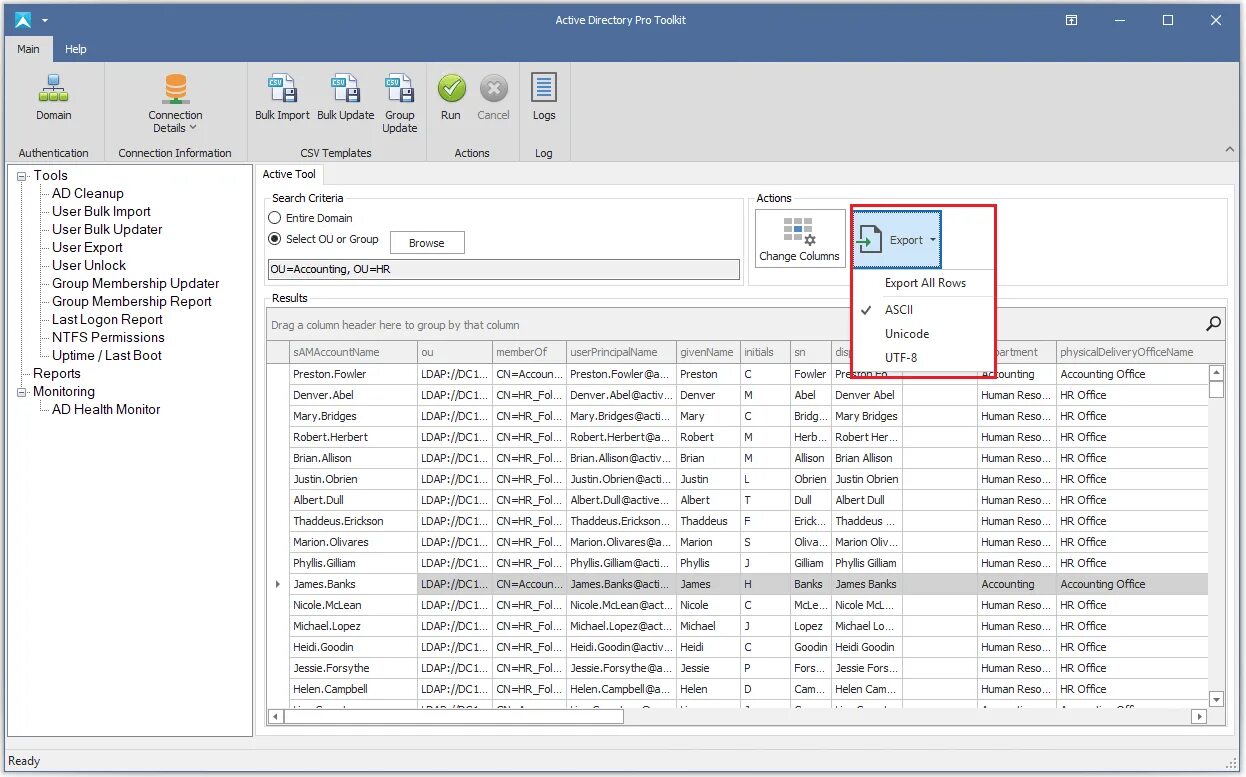Viewport: 1246px width, 777px height.
Task: Select the Preston.Fowler row cell
Action: pyautogui.click(x=353, y=374)
